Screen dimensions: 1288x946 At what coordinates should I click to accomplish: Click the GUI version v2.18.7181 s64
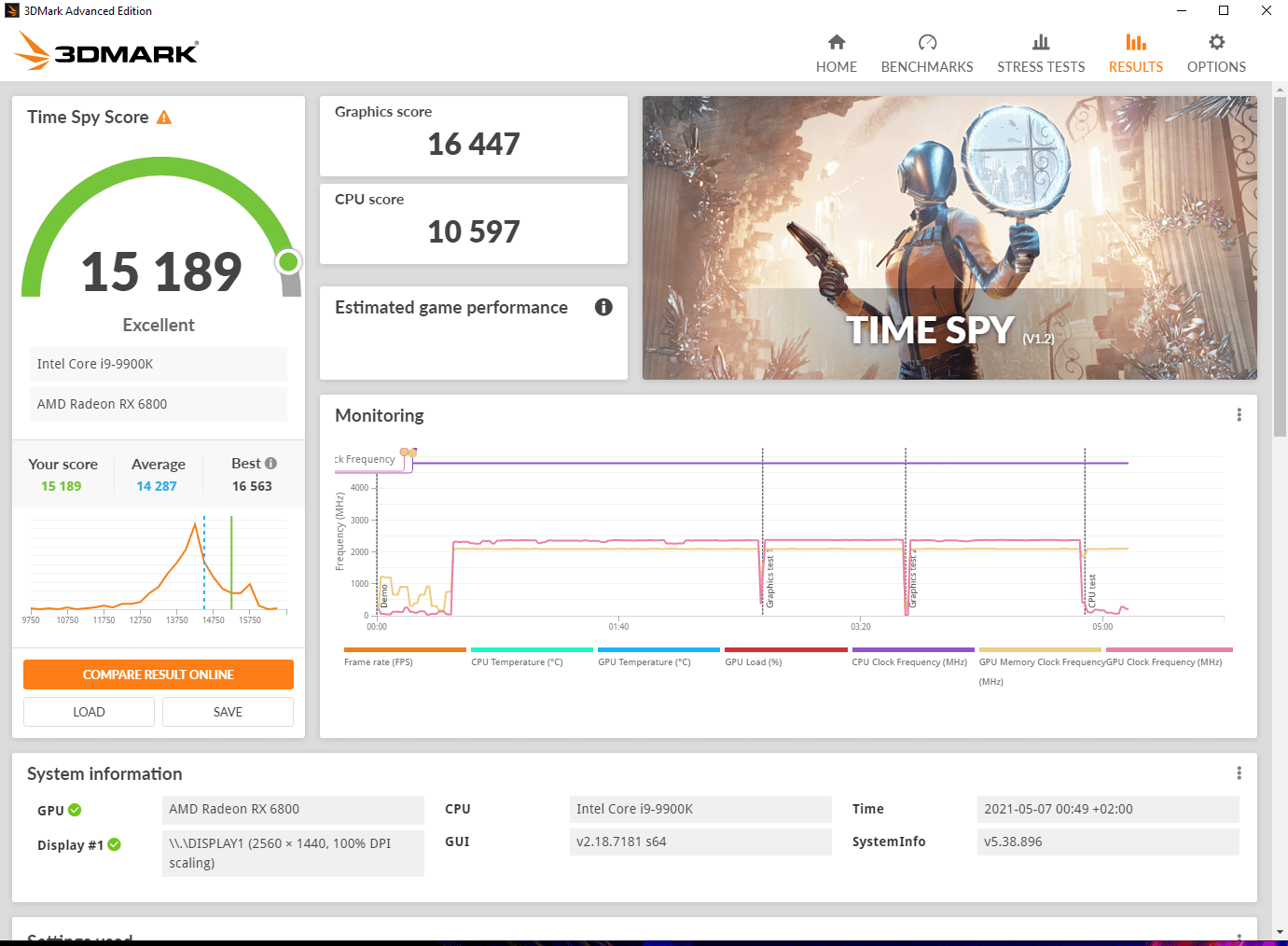(x=700, y=842)
